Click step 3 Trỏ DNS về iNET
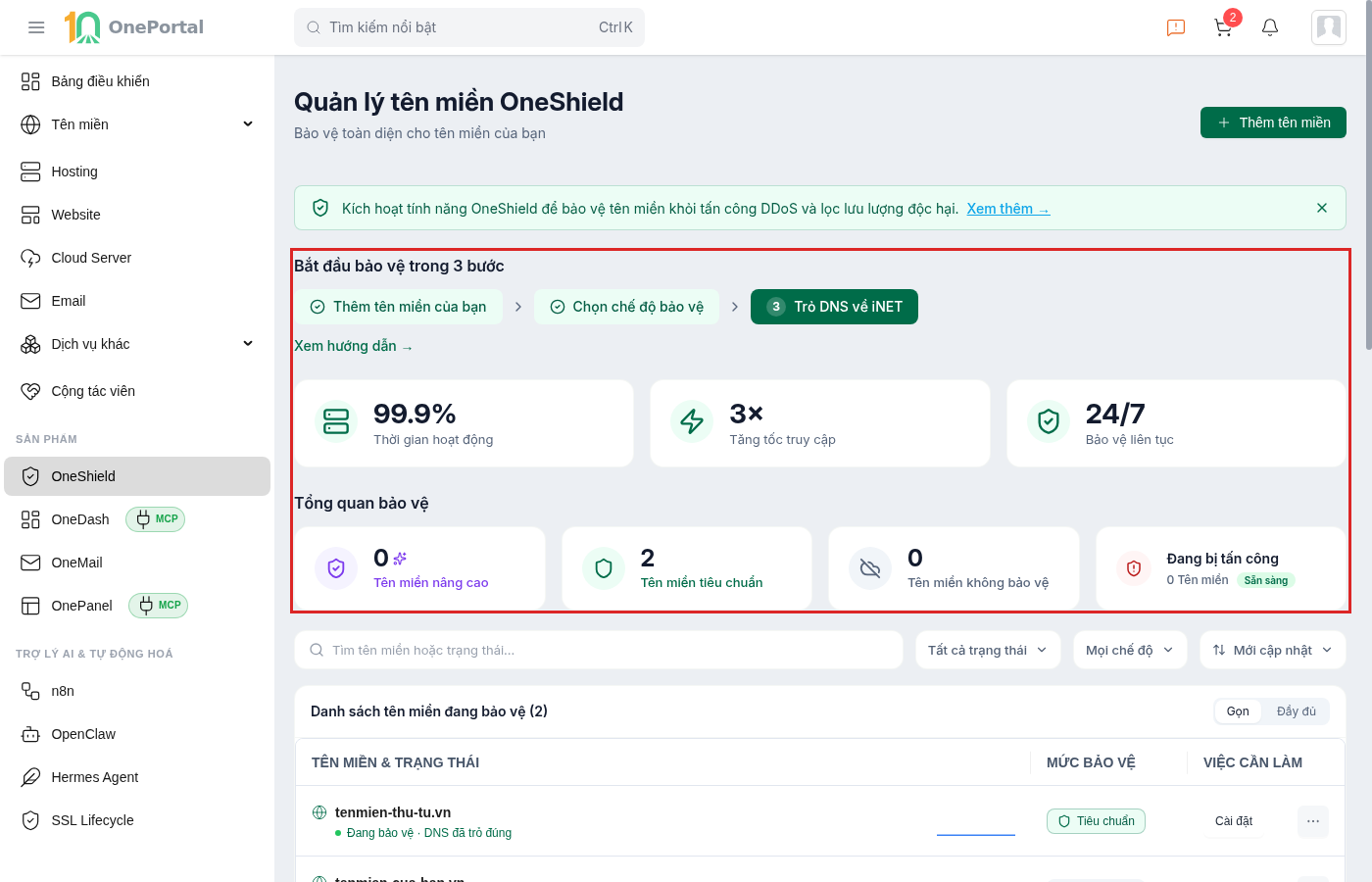The height and width of the screenshot is (882, 1372). click(834, 307)
